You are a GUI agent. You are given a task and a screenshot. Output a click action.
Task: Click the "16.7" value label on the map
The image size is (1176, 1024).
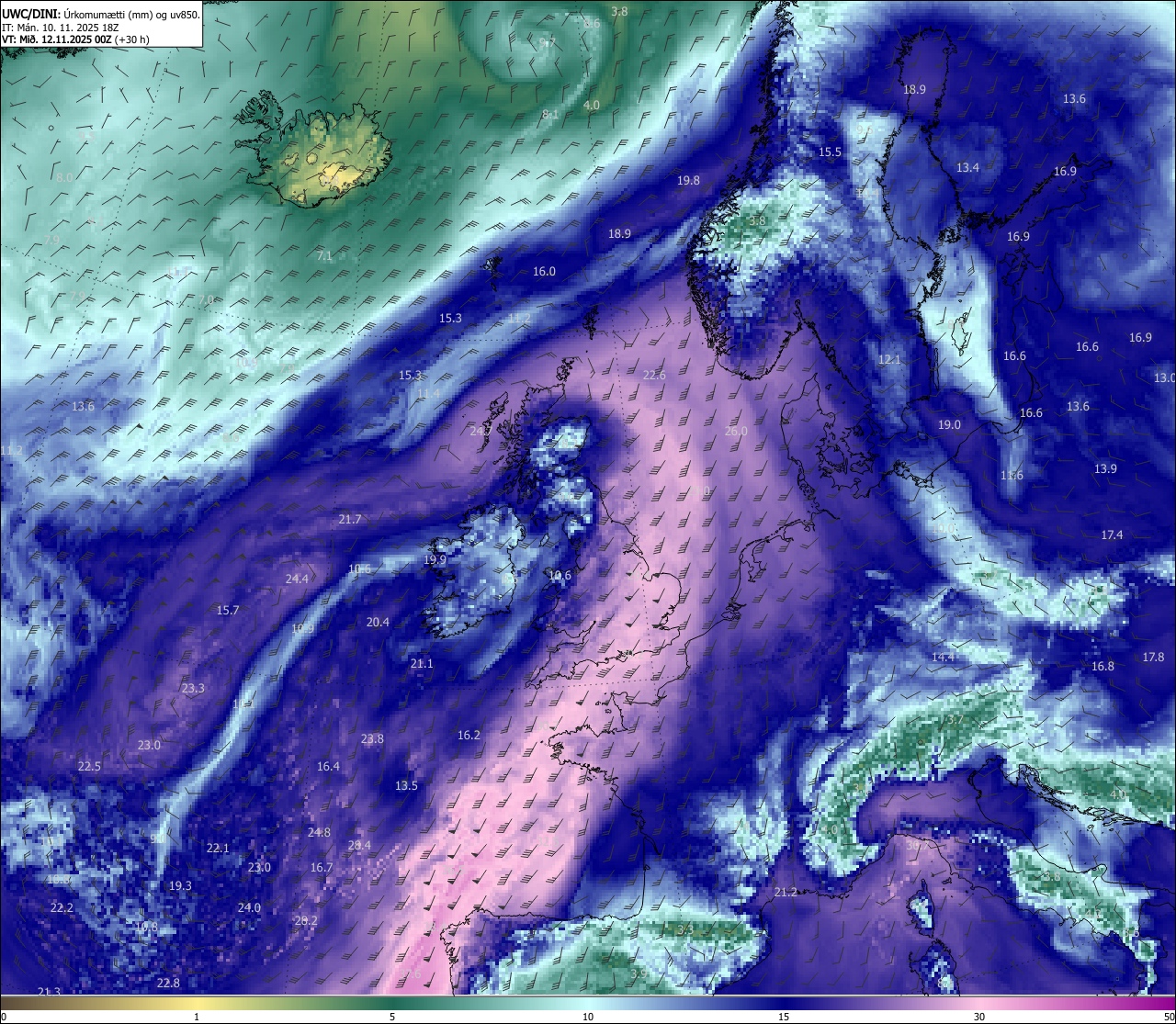click(x=321, y=868)
